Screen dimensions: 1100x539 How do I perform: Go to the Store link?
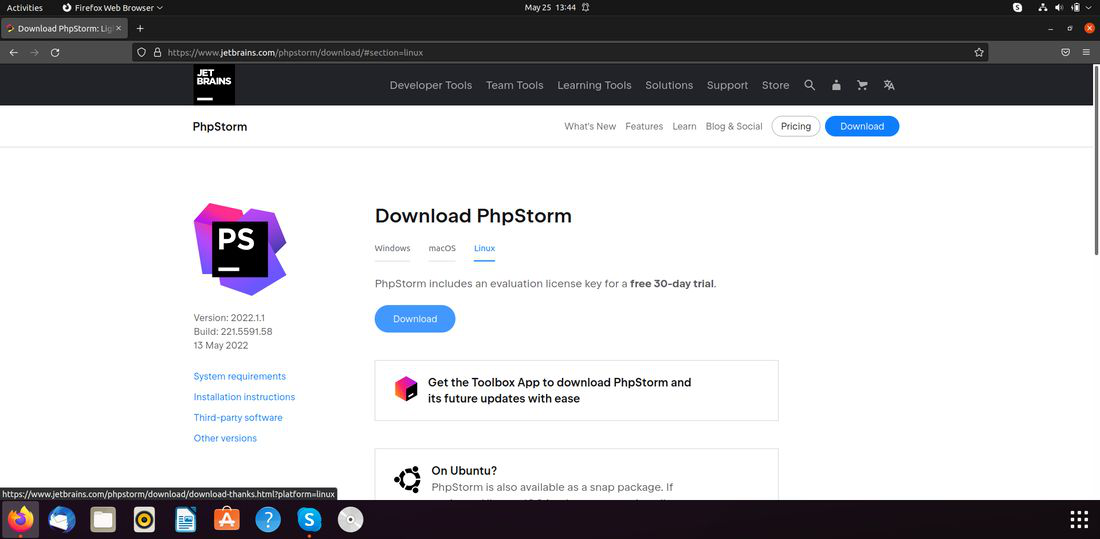[775, 85]
